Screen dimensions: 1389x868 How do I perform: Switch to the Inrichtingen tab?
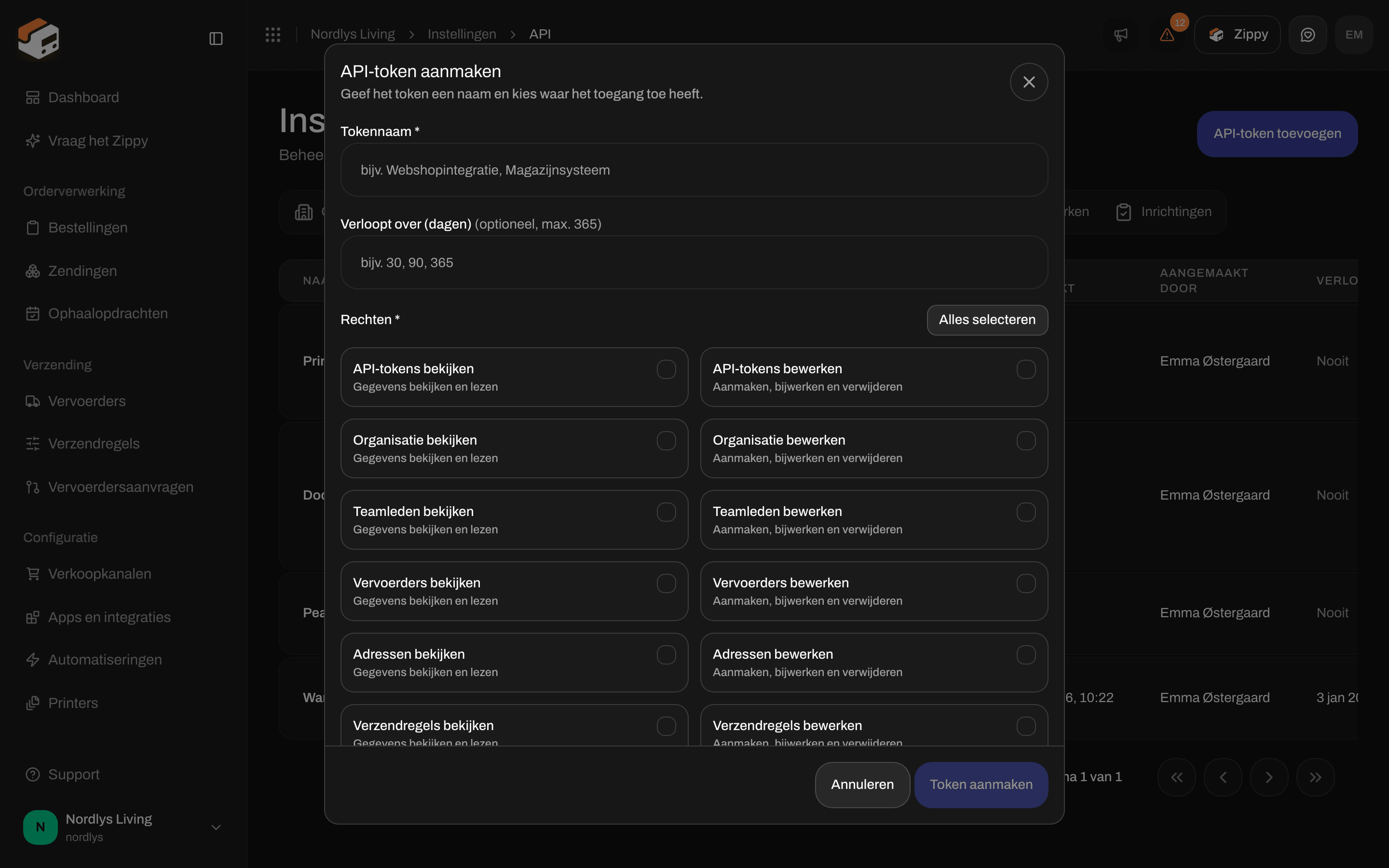[1164, 212]
